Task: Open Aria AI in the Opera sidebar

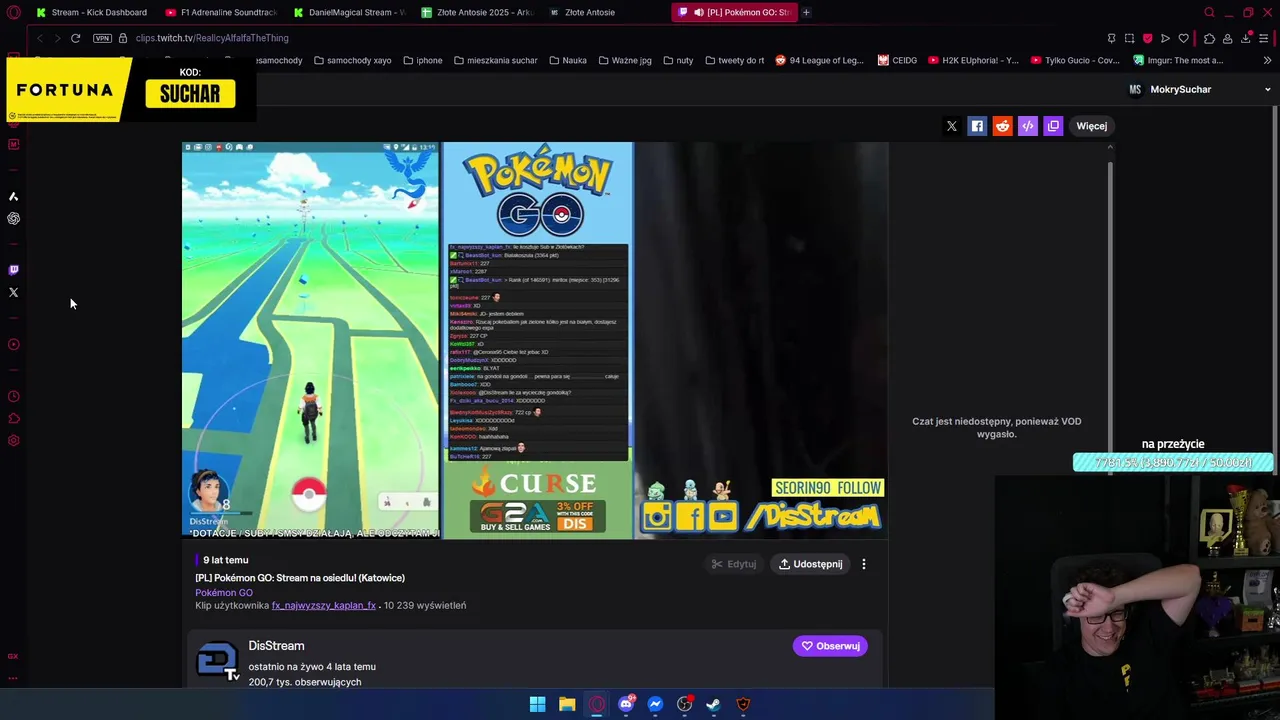Action: coord(14,196)
